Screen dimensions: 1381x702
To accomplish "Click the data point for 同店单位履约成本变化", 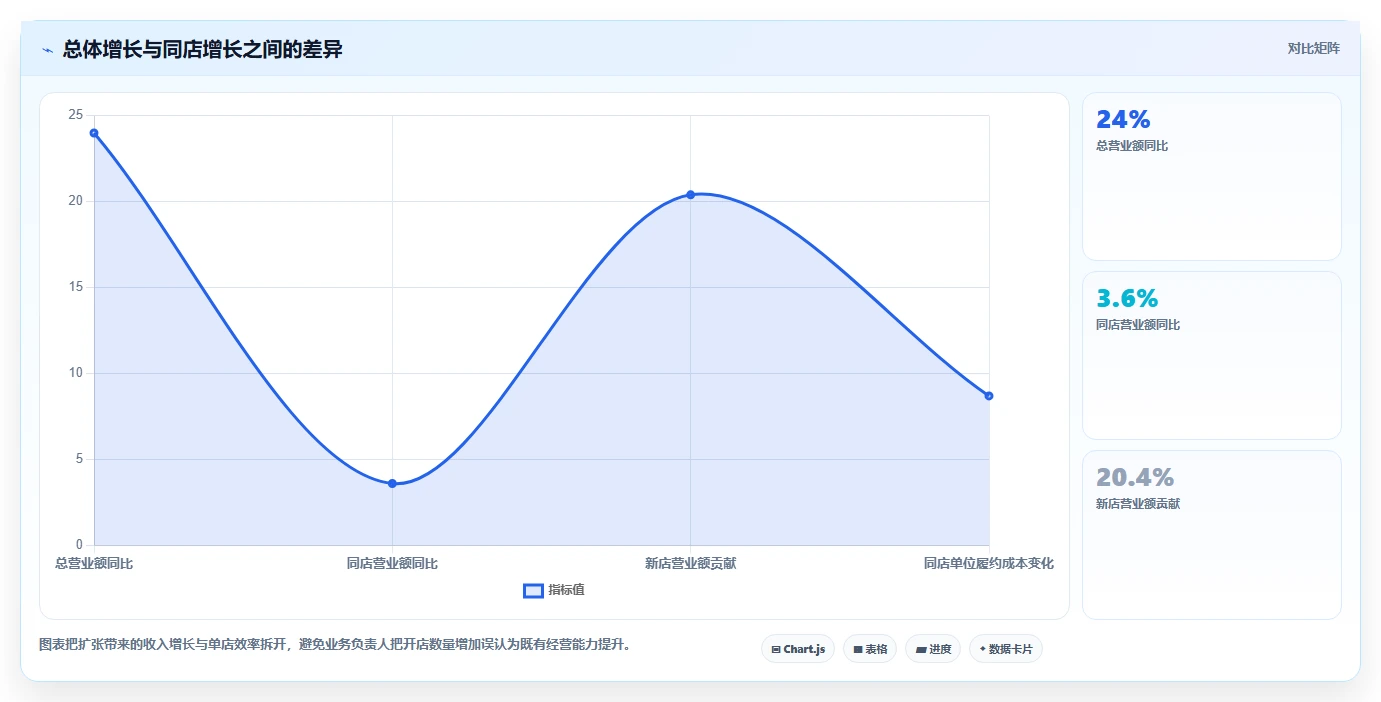I will point(988,395).
